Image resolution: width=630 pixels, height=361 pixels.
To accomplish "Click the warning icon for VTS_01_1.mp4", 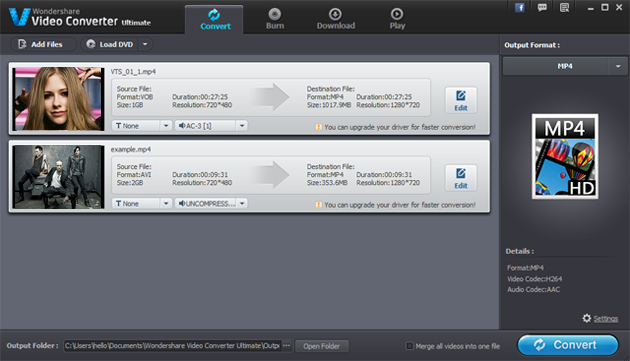I will (319, 127).
